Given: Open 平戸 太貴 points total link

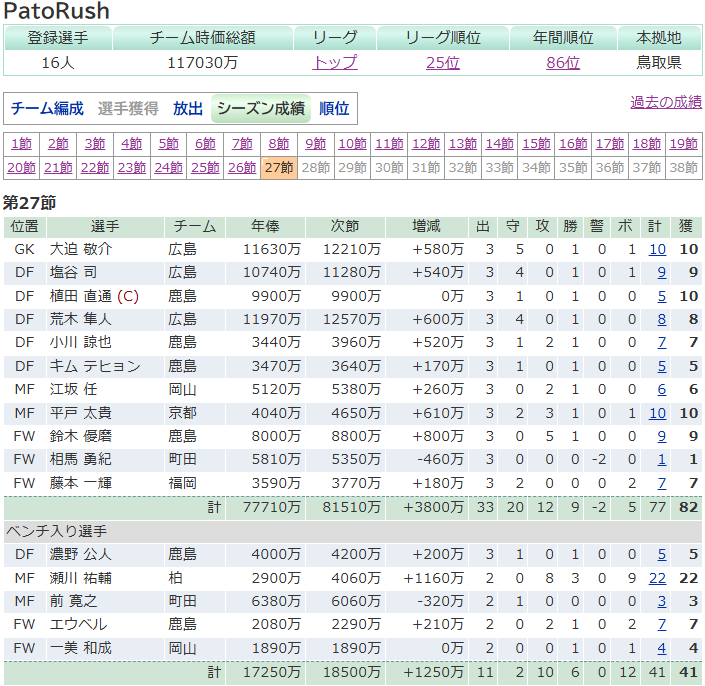Looking at the screenshot, I should (x=657, y=413).
